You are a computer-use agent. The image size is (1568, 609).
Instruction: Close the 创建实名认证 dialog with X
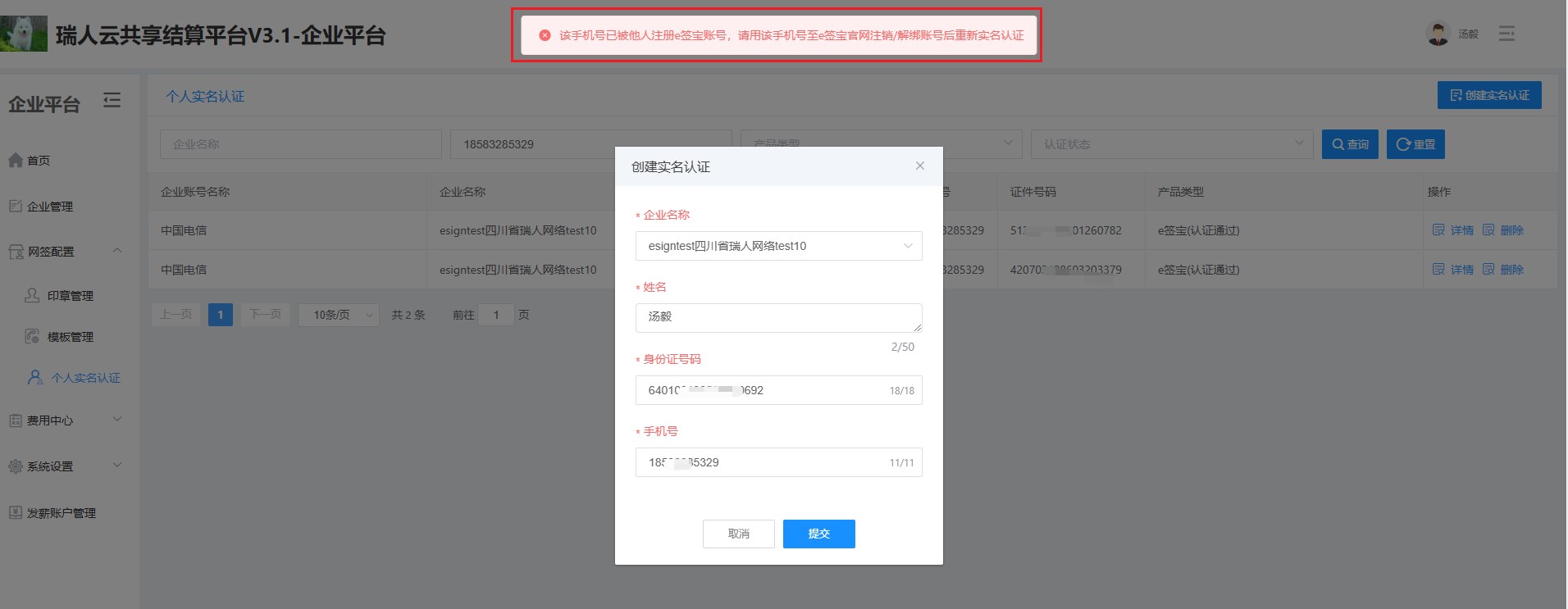(920, 166)
